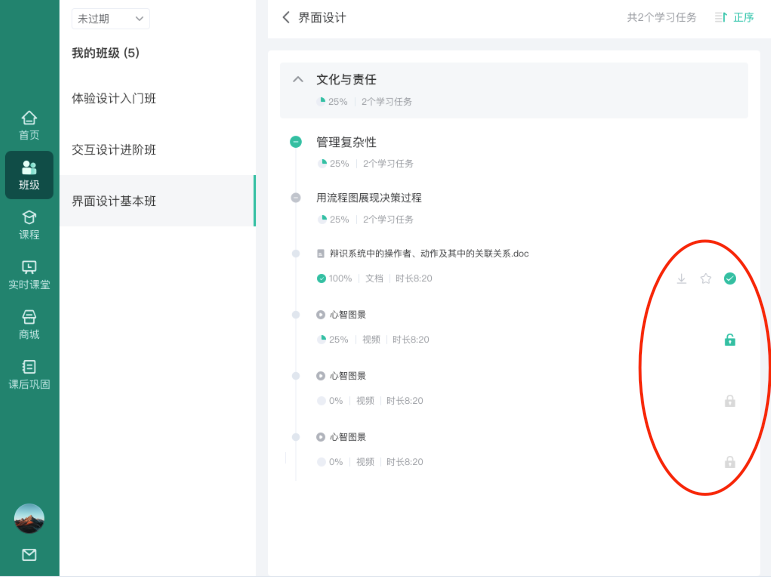Open 辨识系统中的操作者 doc file
Image resolution: width=771 pixels, height=577 pixels.
click(429, 253)
